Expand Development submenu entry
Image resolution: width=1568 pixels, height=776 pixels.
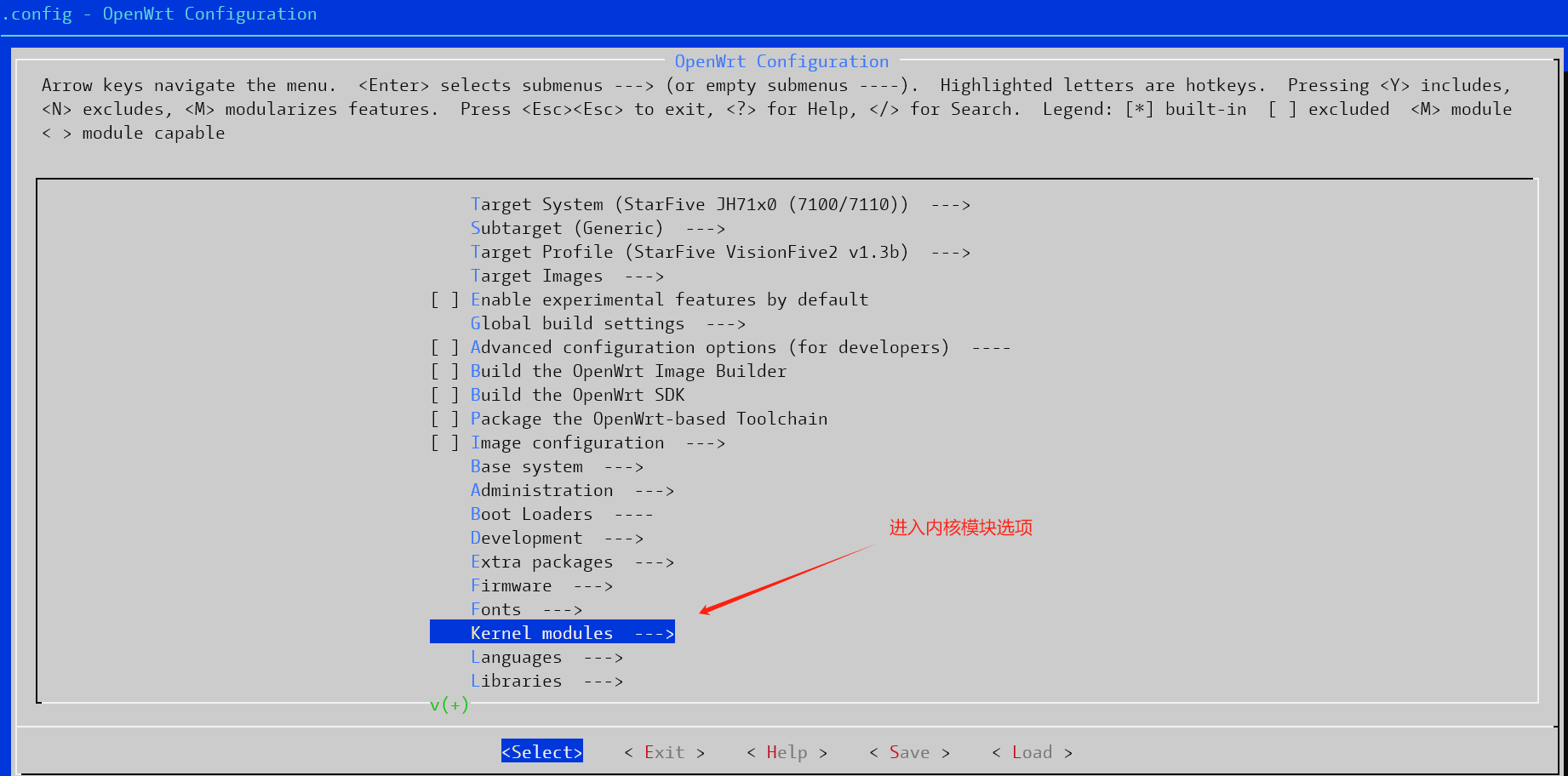click(557, 538)
